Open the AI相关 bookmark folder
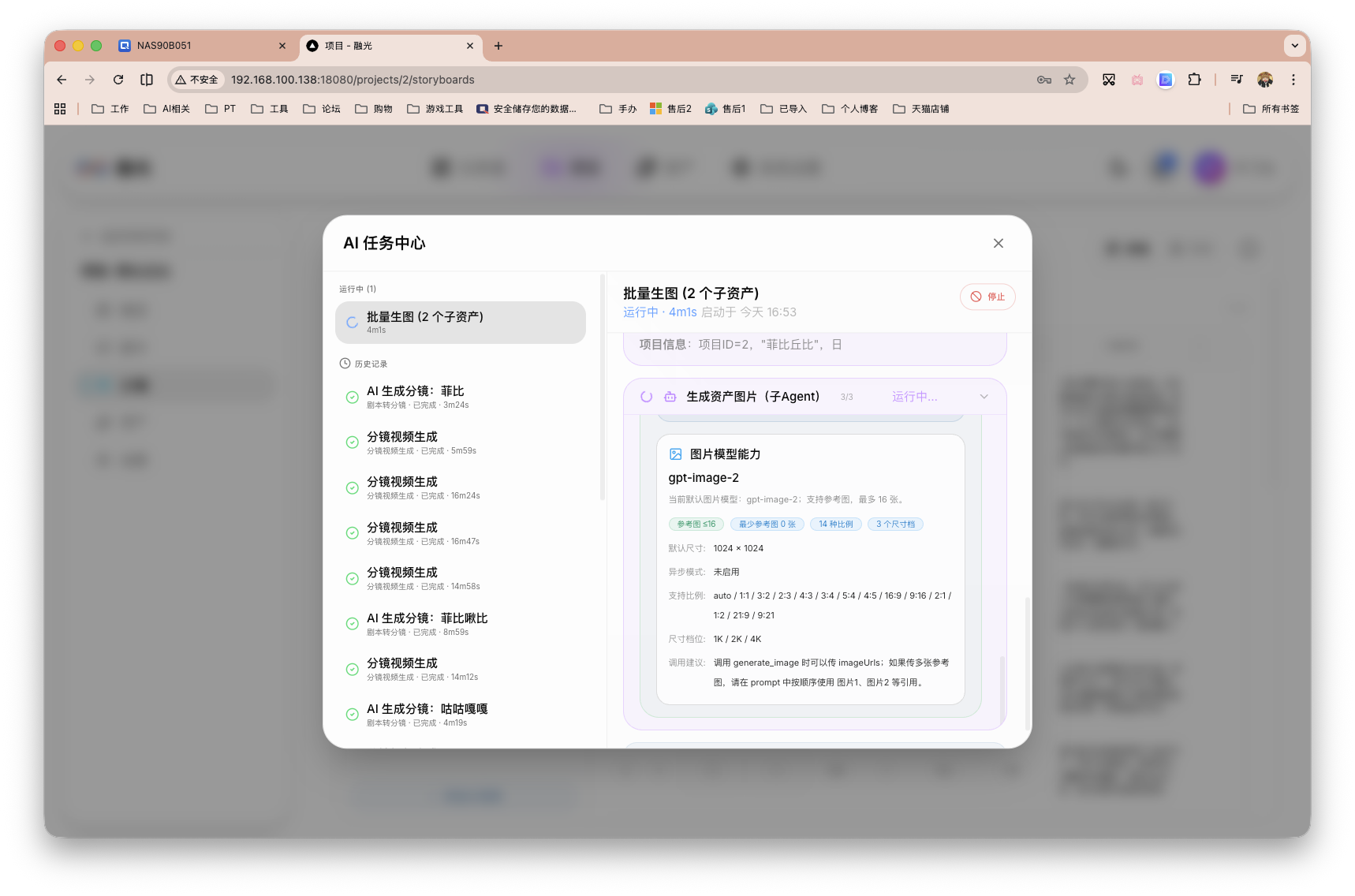Image resolution: width=1355 pixels, height=896 pixels. pos(167,109)
